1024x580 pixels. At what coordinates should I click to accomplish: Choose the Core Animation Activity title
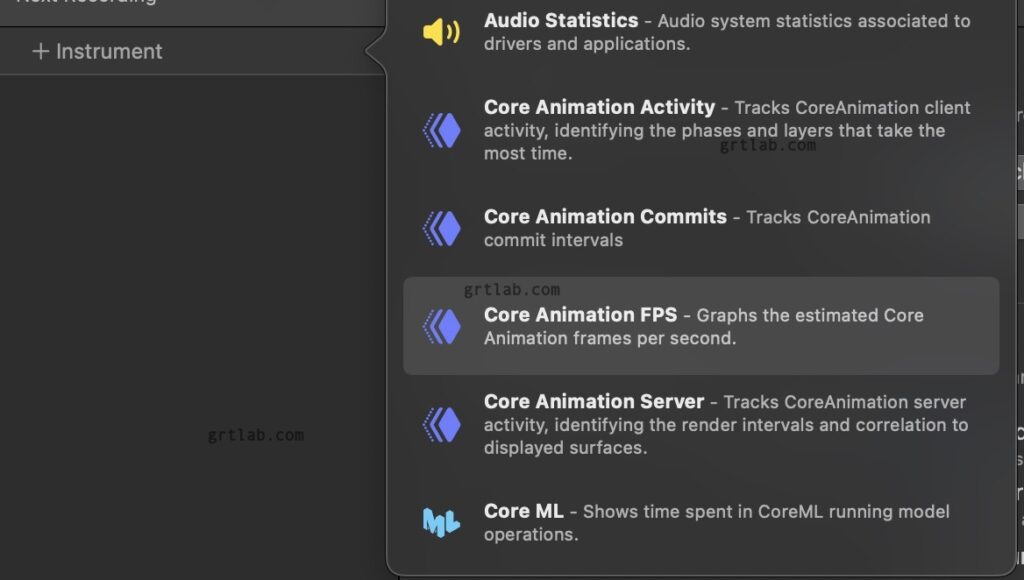[x=599, y=107]
